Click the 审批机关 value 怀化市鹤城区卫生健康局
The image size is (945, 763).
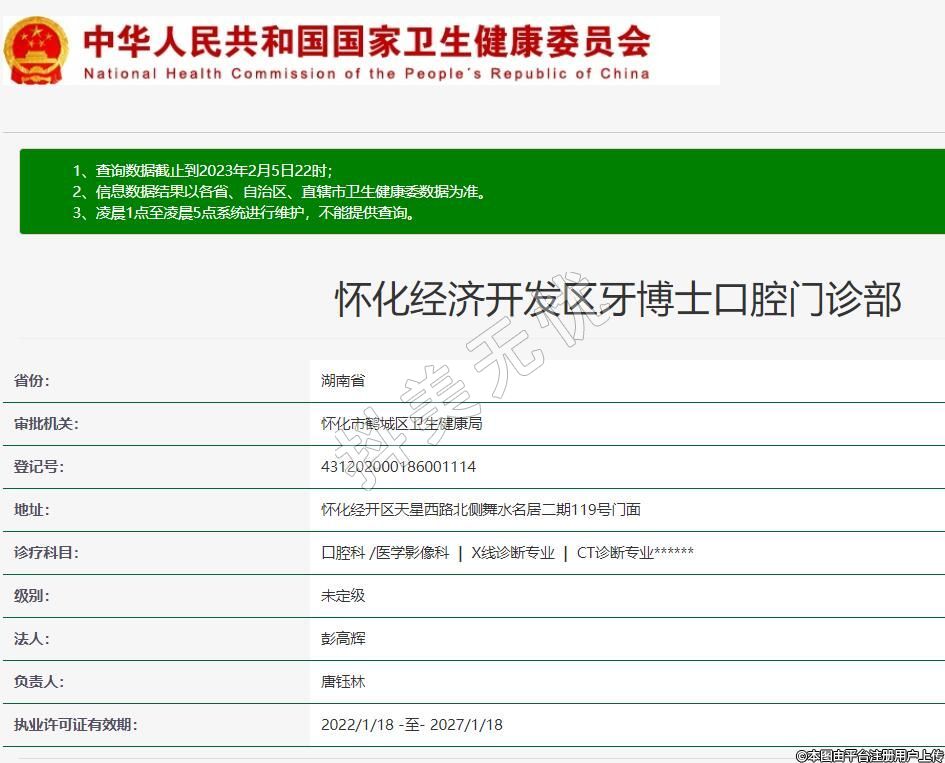pyautogui.click(x=402, y=424)
